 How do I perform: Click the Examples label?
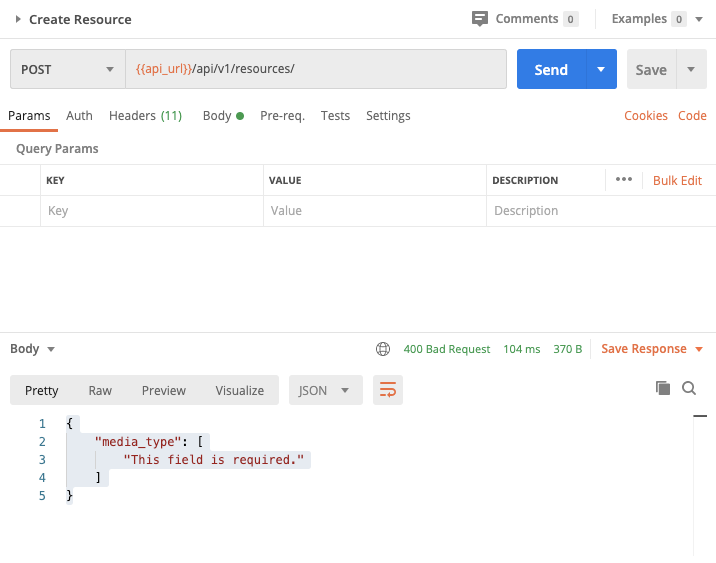(639, 19)
